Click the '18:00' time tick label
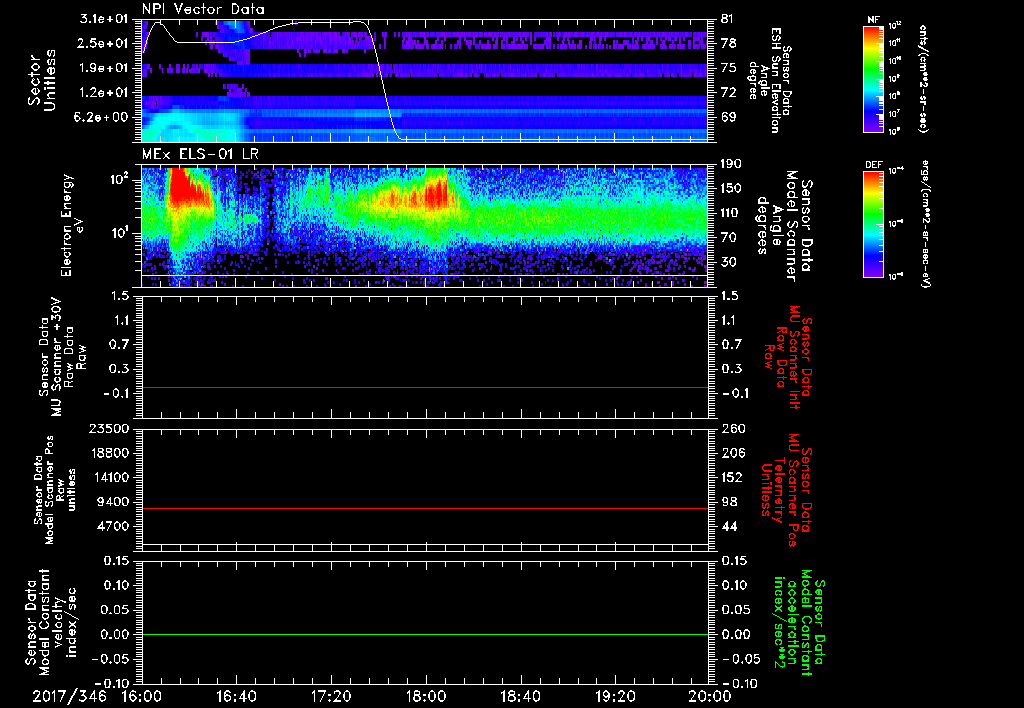Image resolution: width=1024 pixels, height=708 pixels. tap(426, 697)
